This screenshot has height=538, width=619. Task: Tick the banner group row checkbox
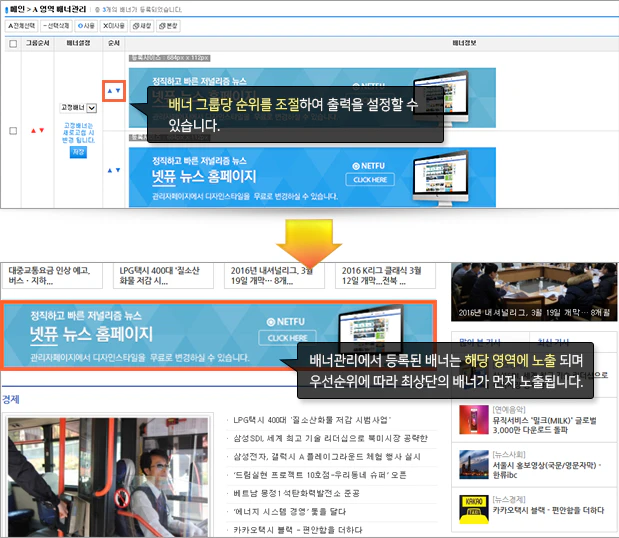point(13,131)
